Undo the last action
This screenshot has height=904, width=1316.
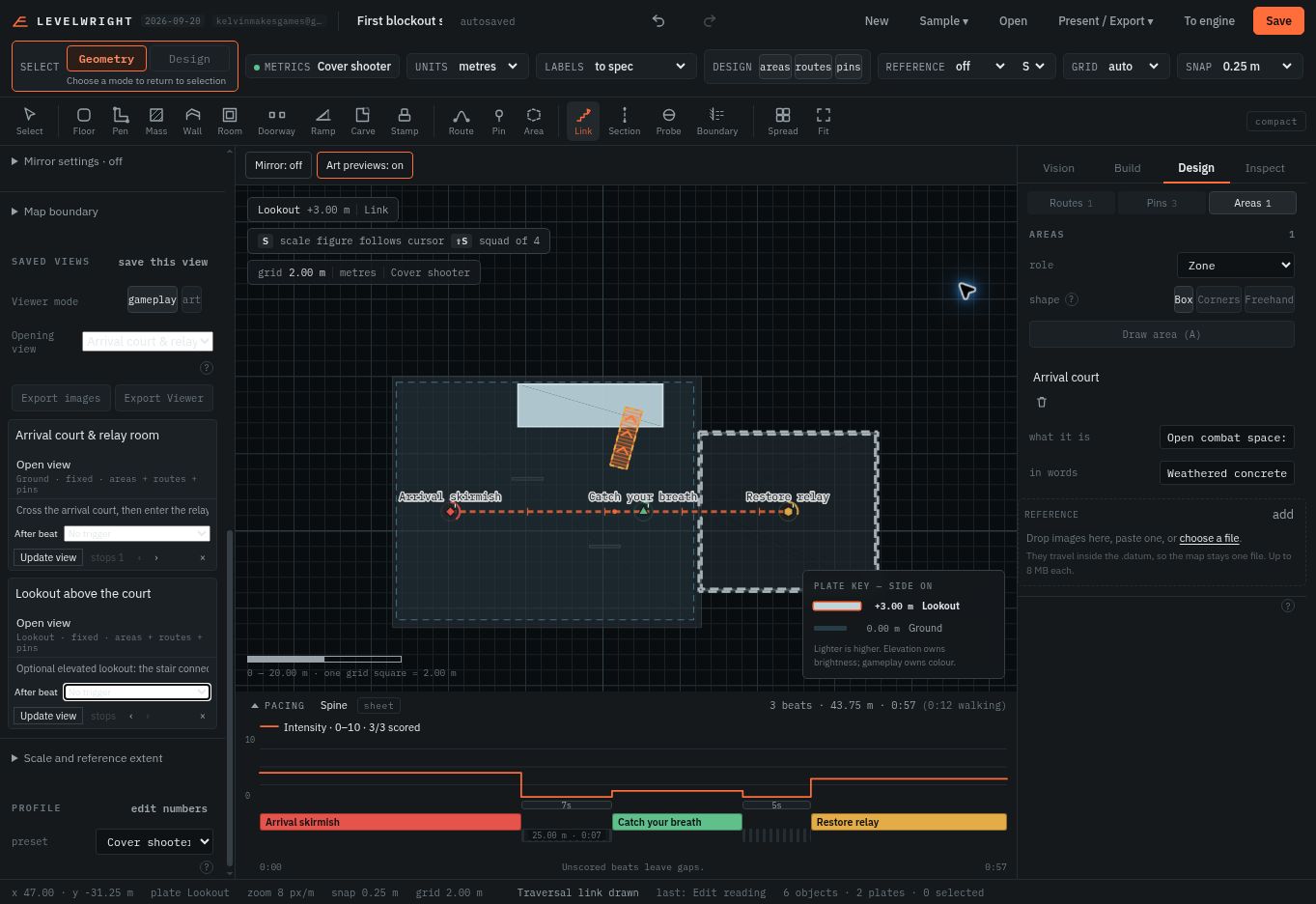tap(658, 21)
